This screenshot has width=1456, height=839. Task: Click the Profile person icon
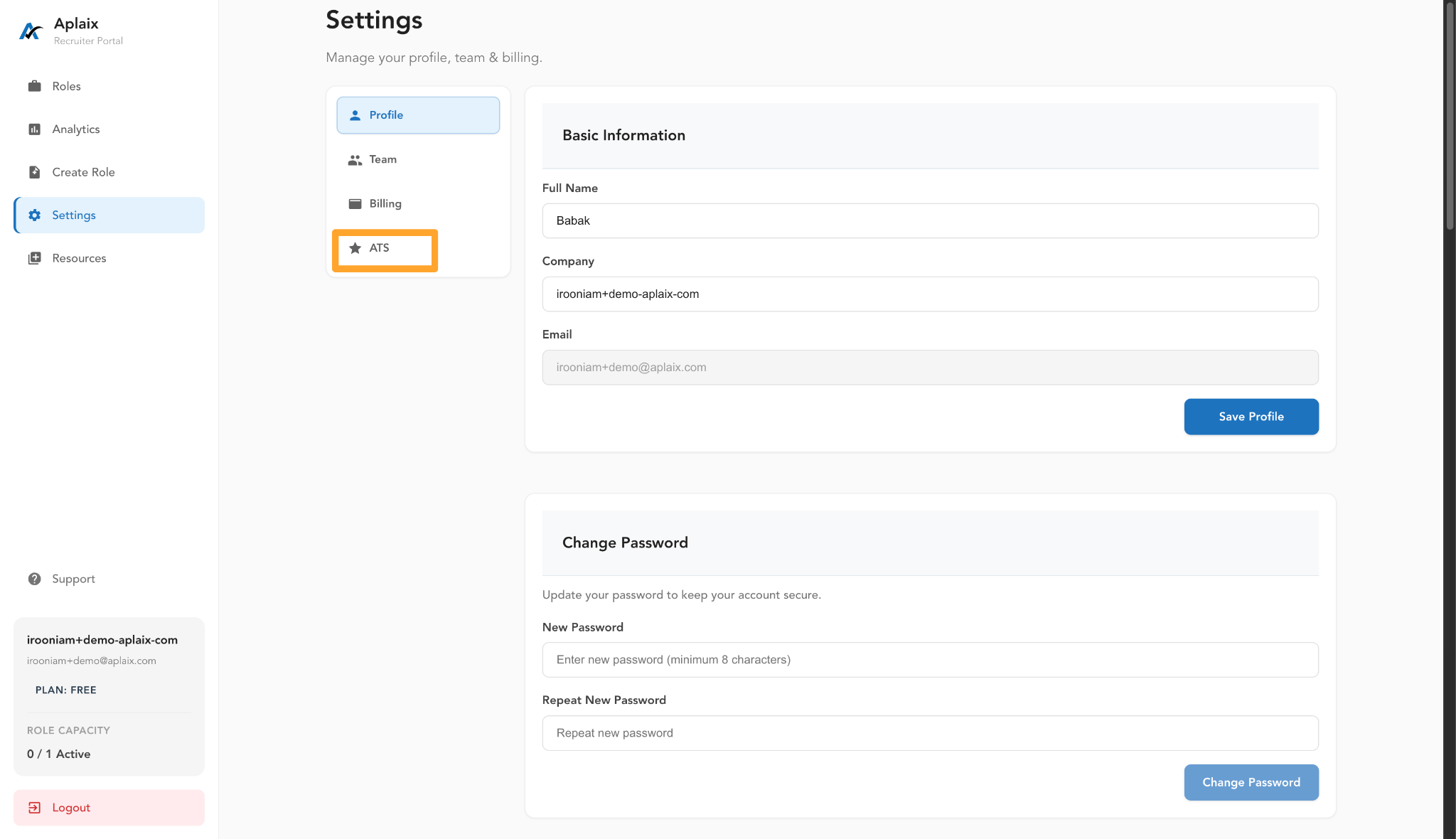355,115
